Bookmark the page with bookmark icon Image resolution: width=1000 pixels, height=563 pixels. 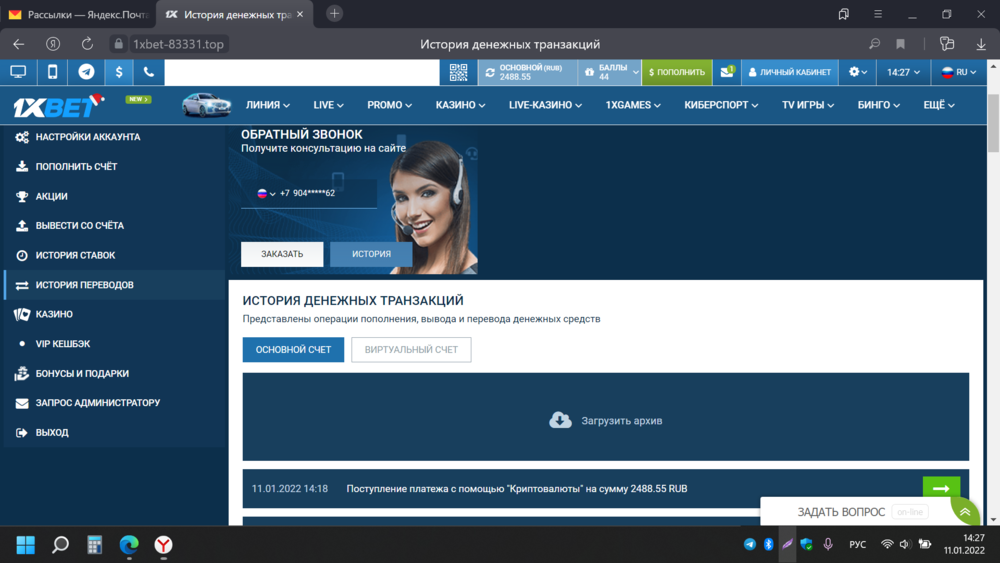901,44
